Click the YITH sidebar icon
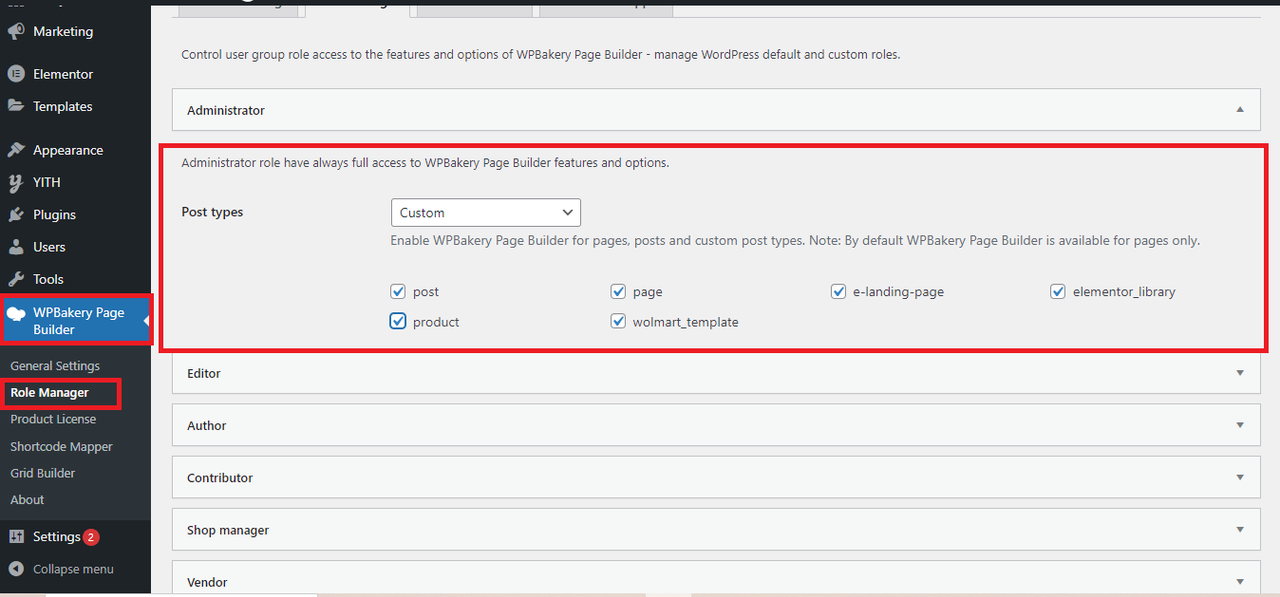 (x=16, y=182)
